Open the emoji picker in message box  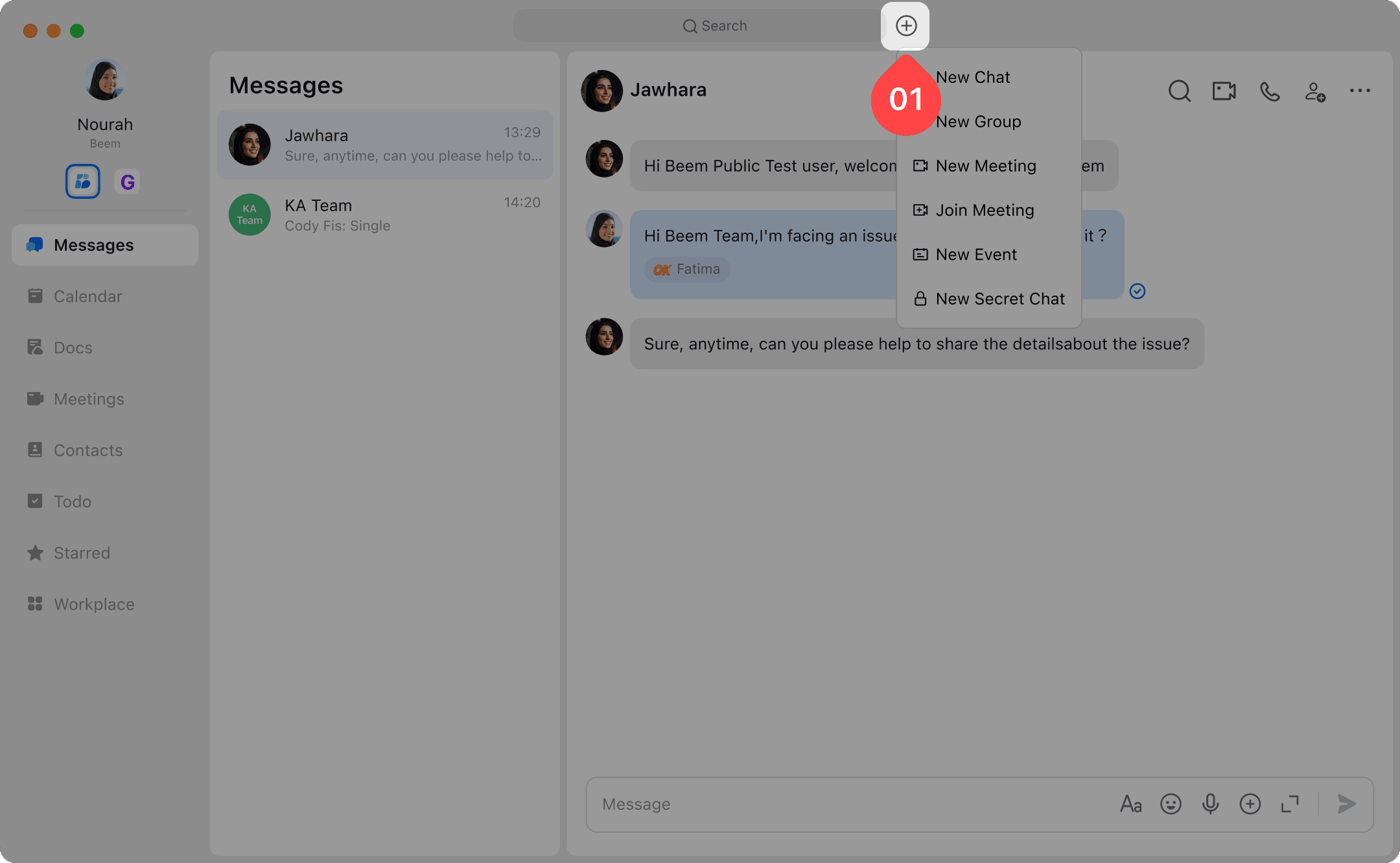click(1171, 804)
